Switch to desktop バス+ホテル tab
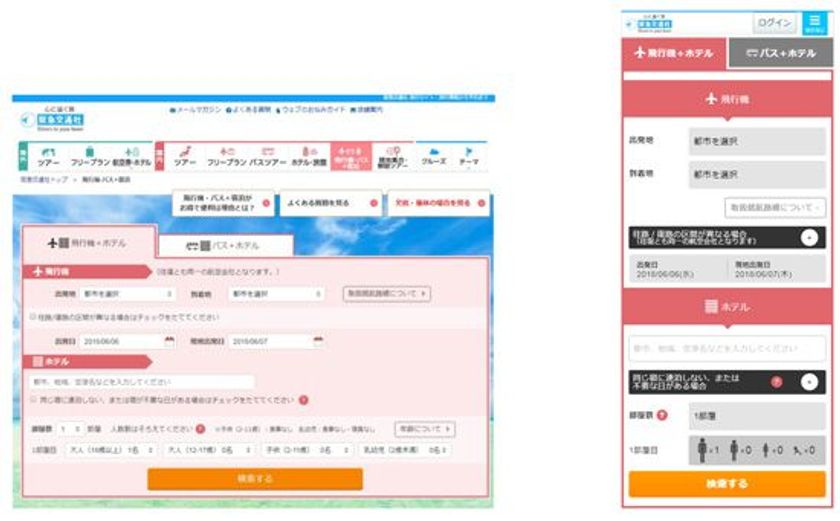Screen dimensions: 840x521 (x=226, y=246)
